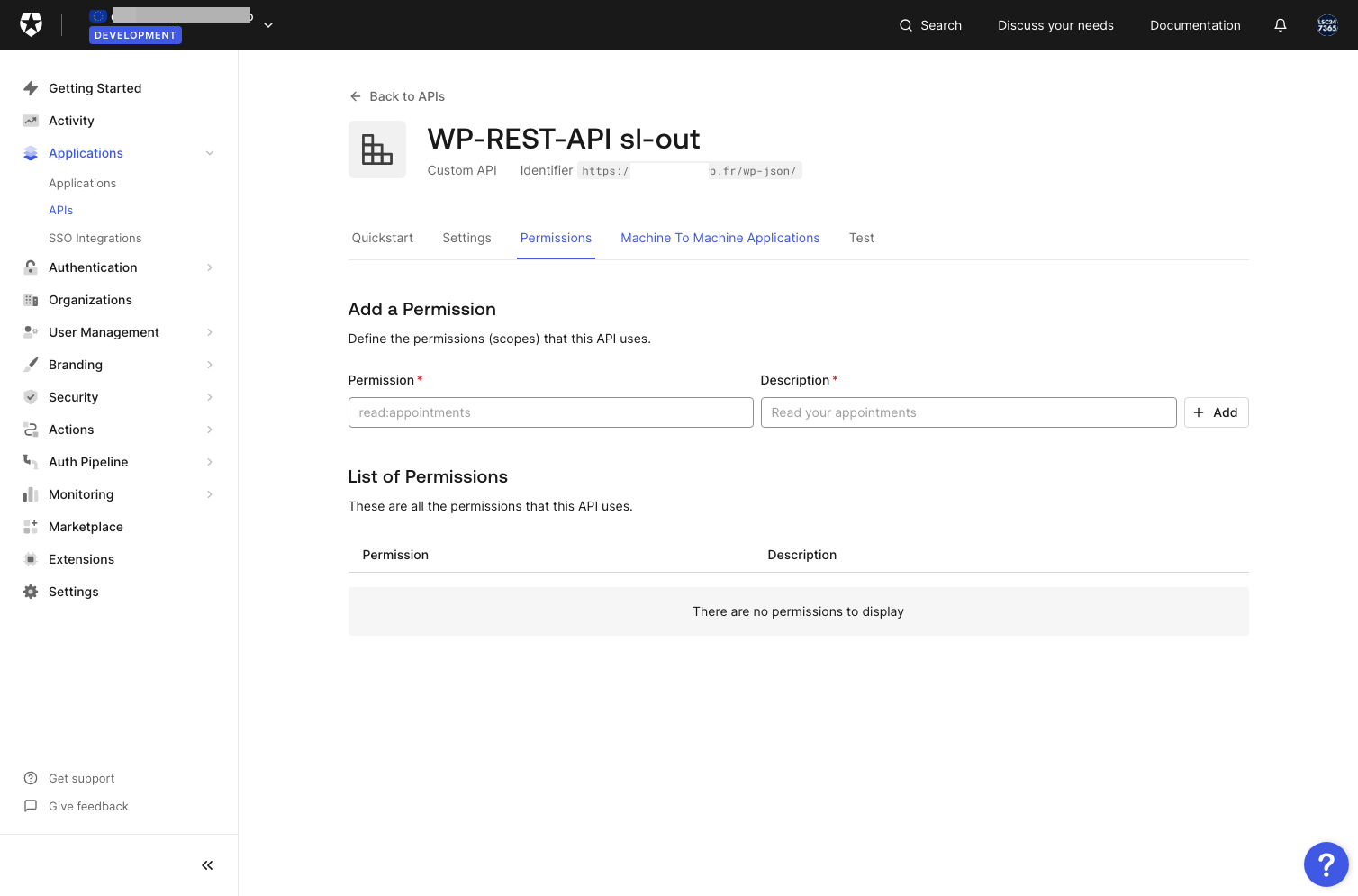This screenshot has height=896, width=1358.
Task: Expand the Actions section chevron
Action: (x=210, y=430)
